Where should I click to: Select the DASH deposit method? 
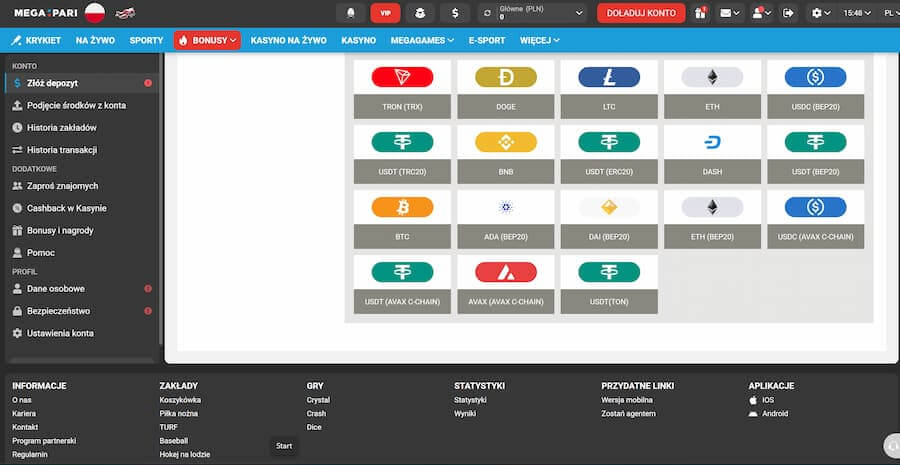point(712,154)
